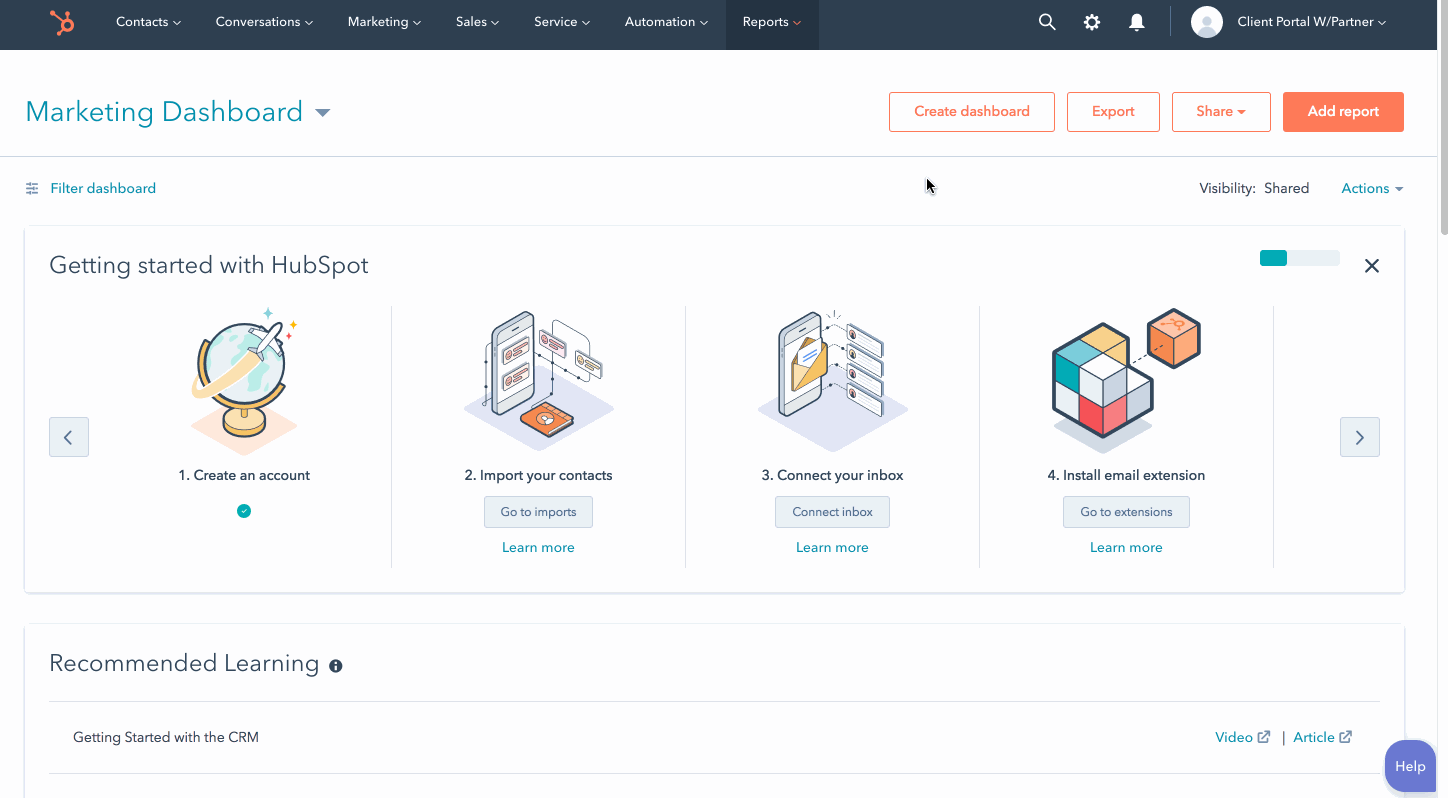Open search with the magnifier icon
1448x798 pixels.
(1047, 22)
